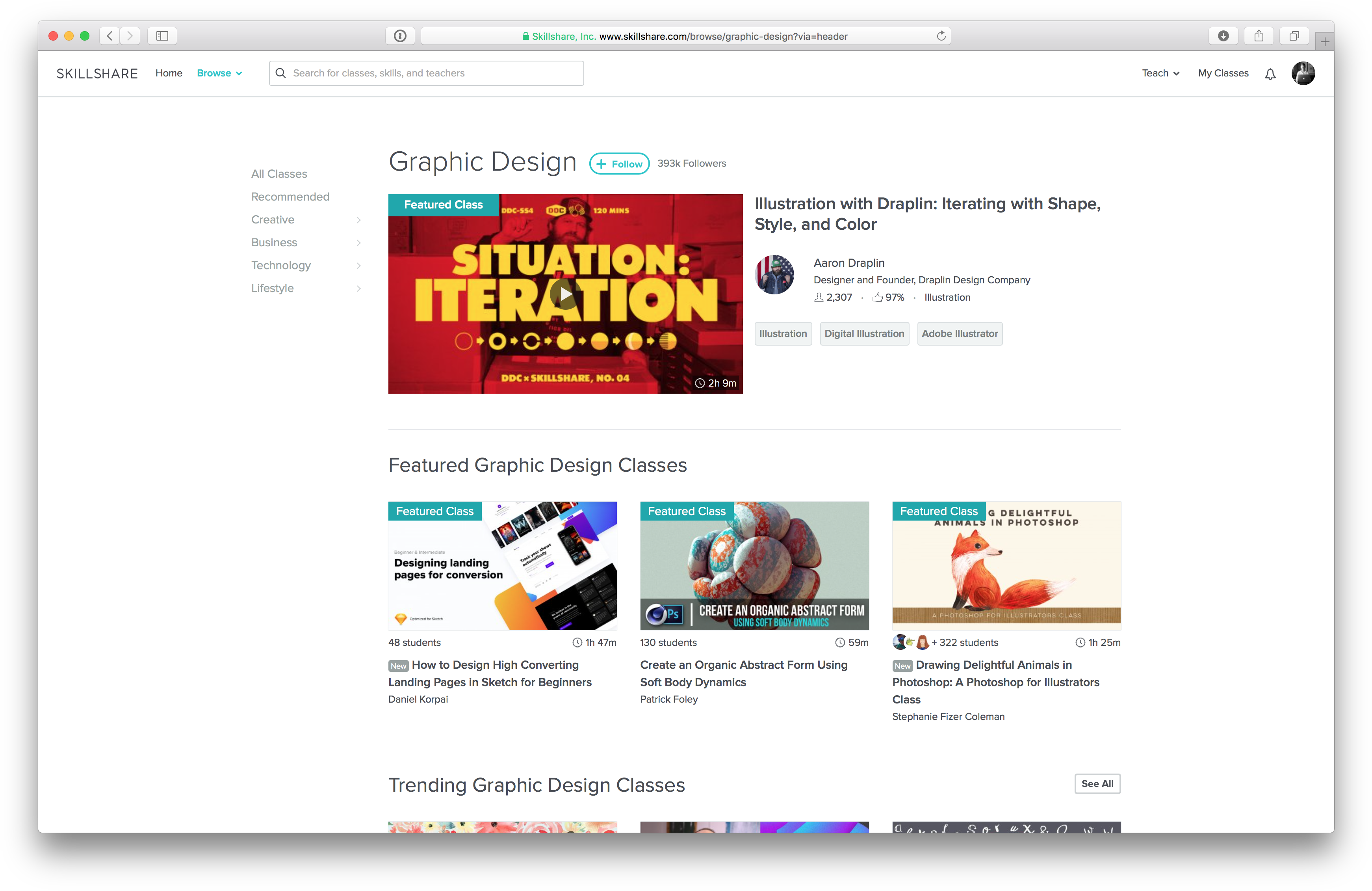Open Aaron Draplin's name link
This screenshot has width=1372, height=891.
click(x=848, y=263)
